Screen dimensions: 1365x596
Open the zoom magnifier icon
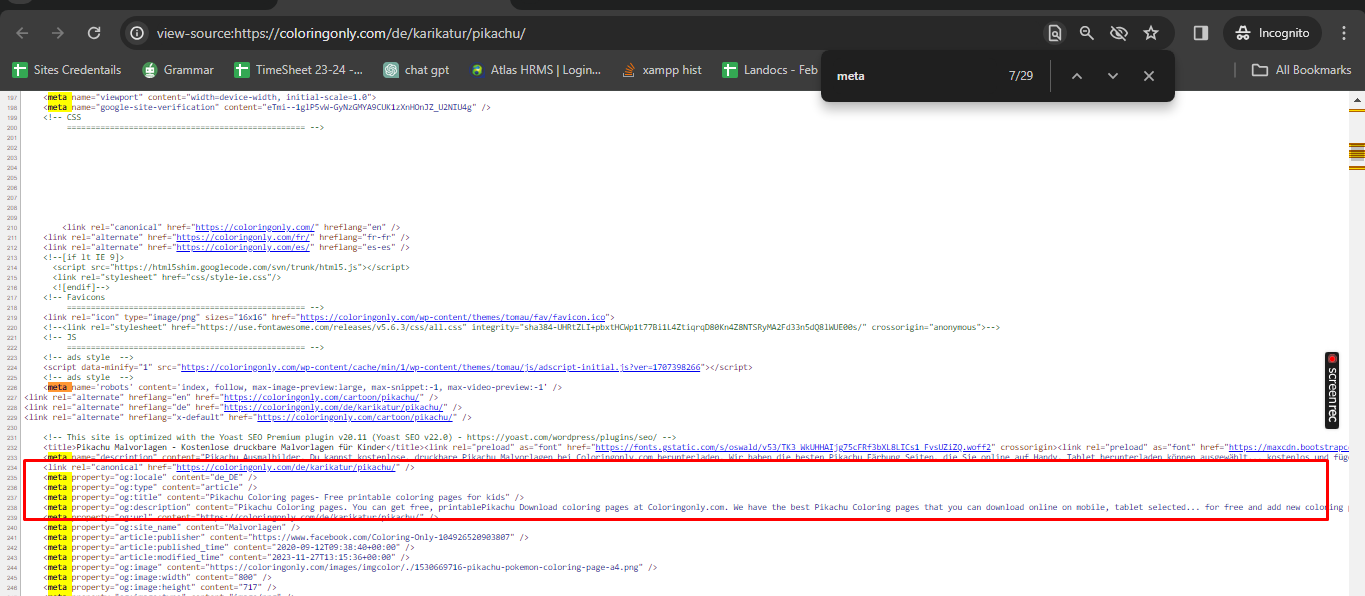coord(1087,33)
